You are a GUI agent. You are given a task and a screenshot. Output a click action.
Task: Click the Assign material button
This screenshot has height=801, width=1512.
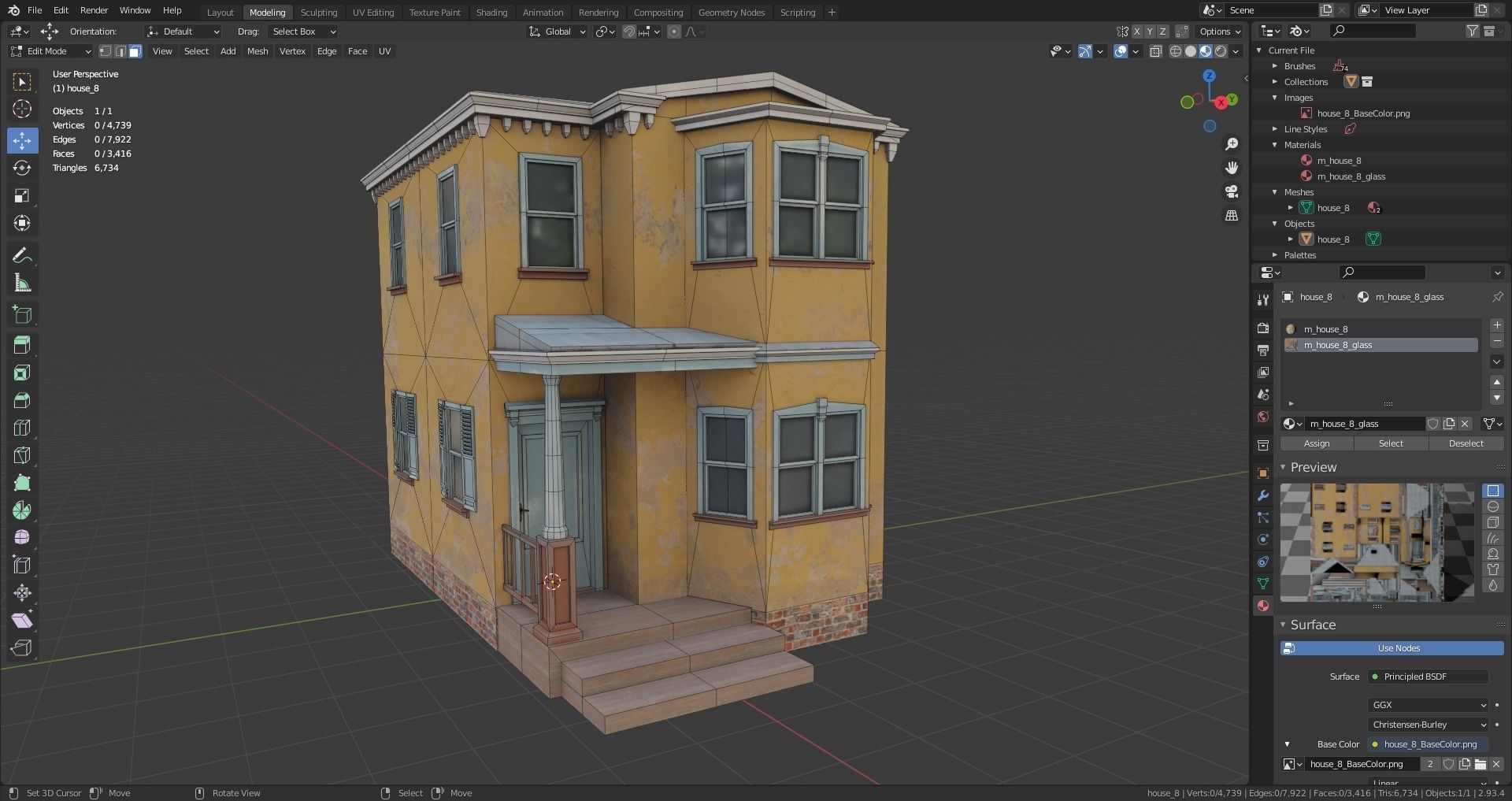(x=1317, y=443)
